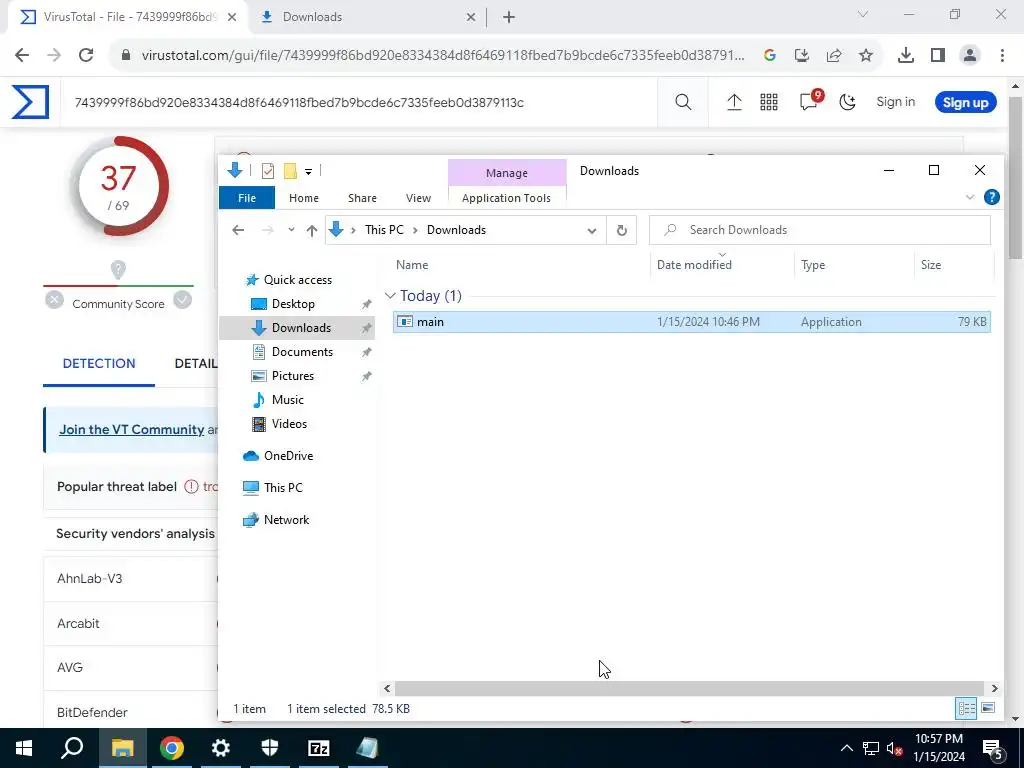Select the main application file
The height and width of the screenshot is (768, 1024).
[692, 322]
